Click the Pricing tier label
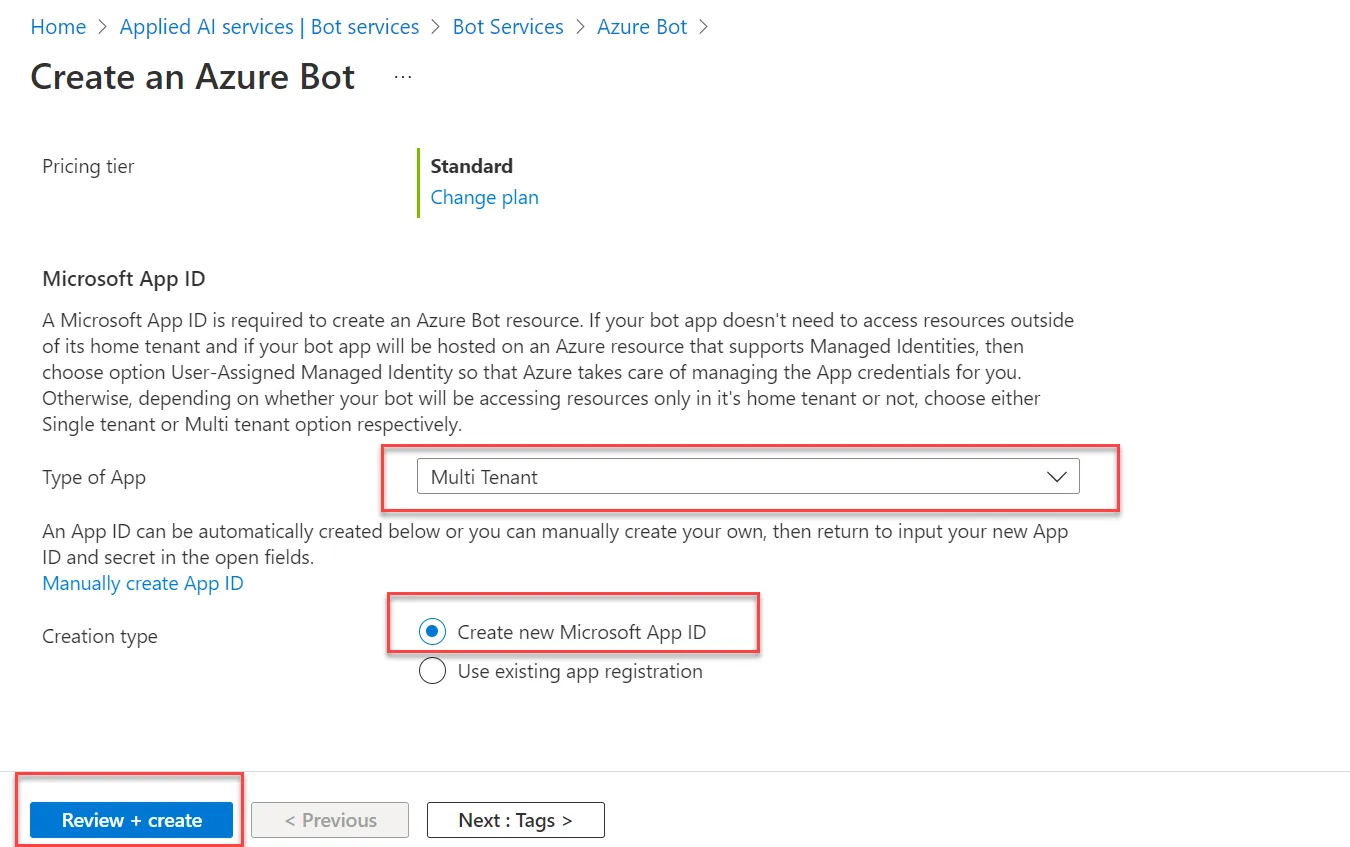Screen dimensions: 1350x847 coord(88,166)
